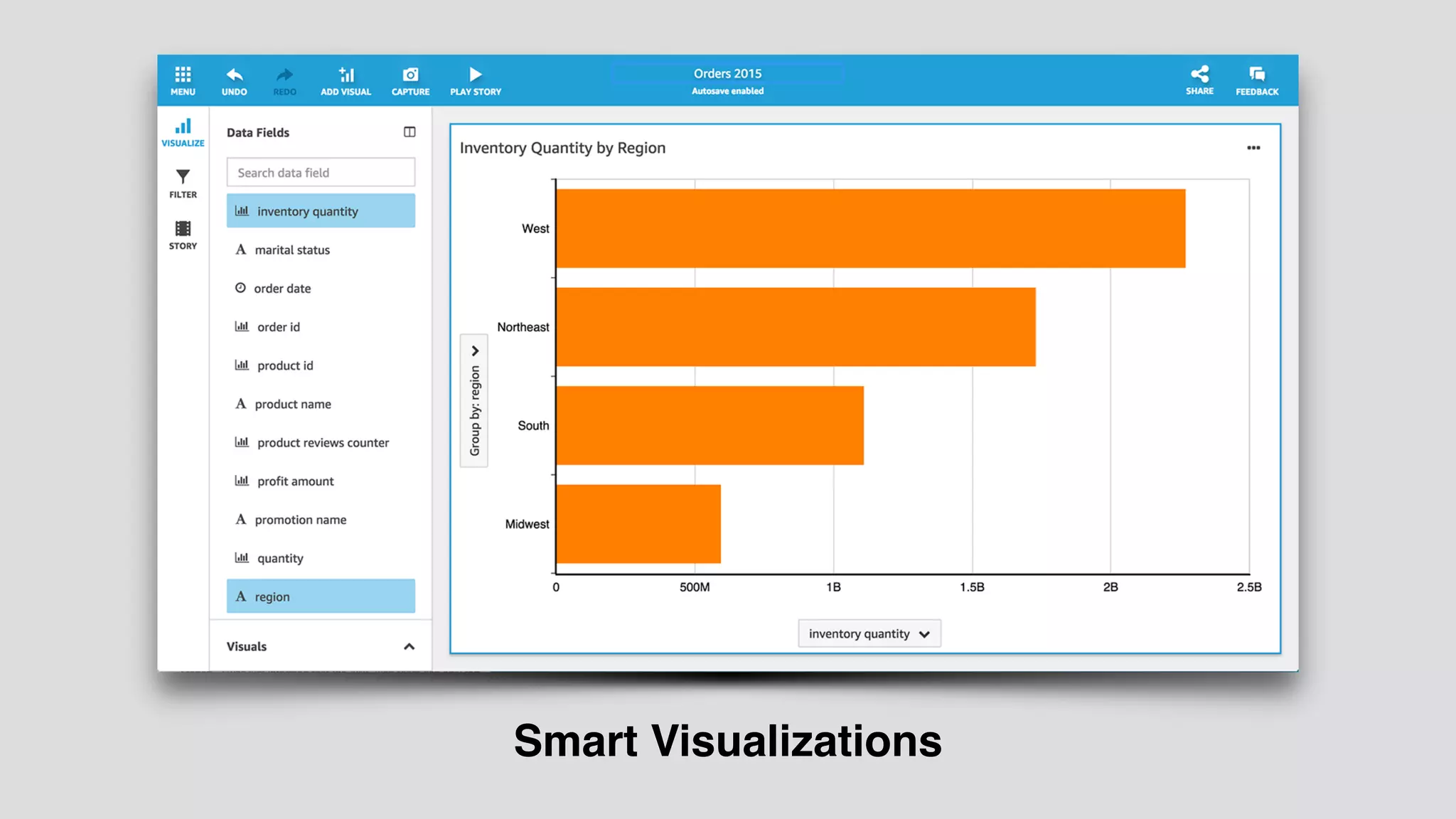This screenshot has width=1456, height=819.
Task: Click the A icon beside promotion name
Action: click(241, 519)
